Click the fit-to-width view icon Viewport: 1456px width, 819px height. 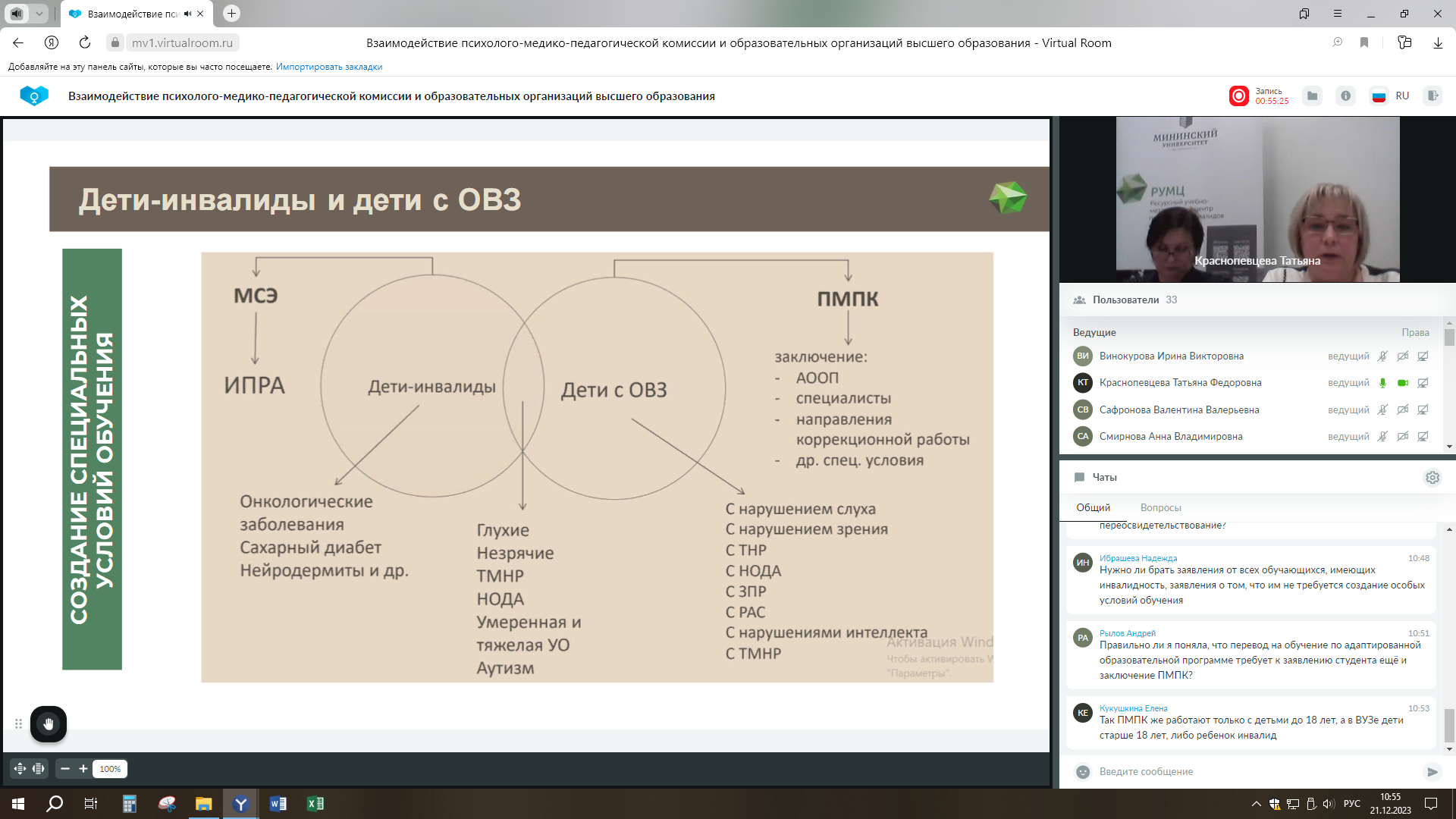pyautogui.click(x=39, y=769)
